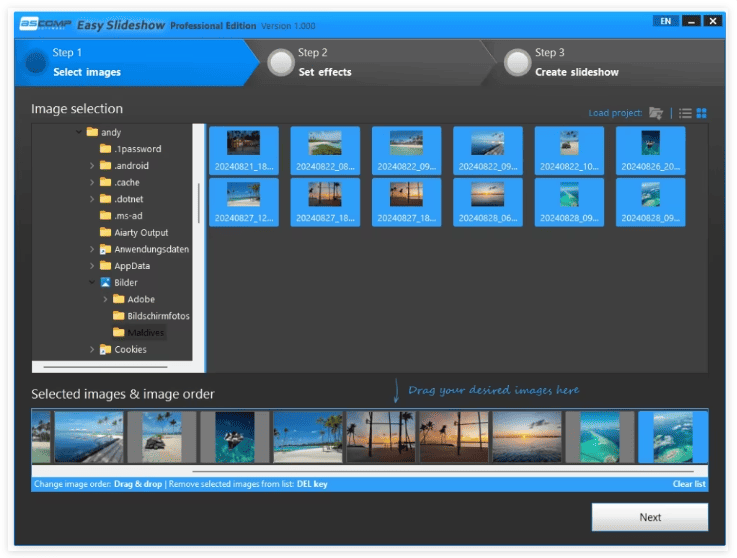Go to Step 1 Select images tab
The width and height of the screenshot is (737, 558).
point(134,63)
